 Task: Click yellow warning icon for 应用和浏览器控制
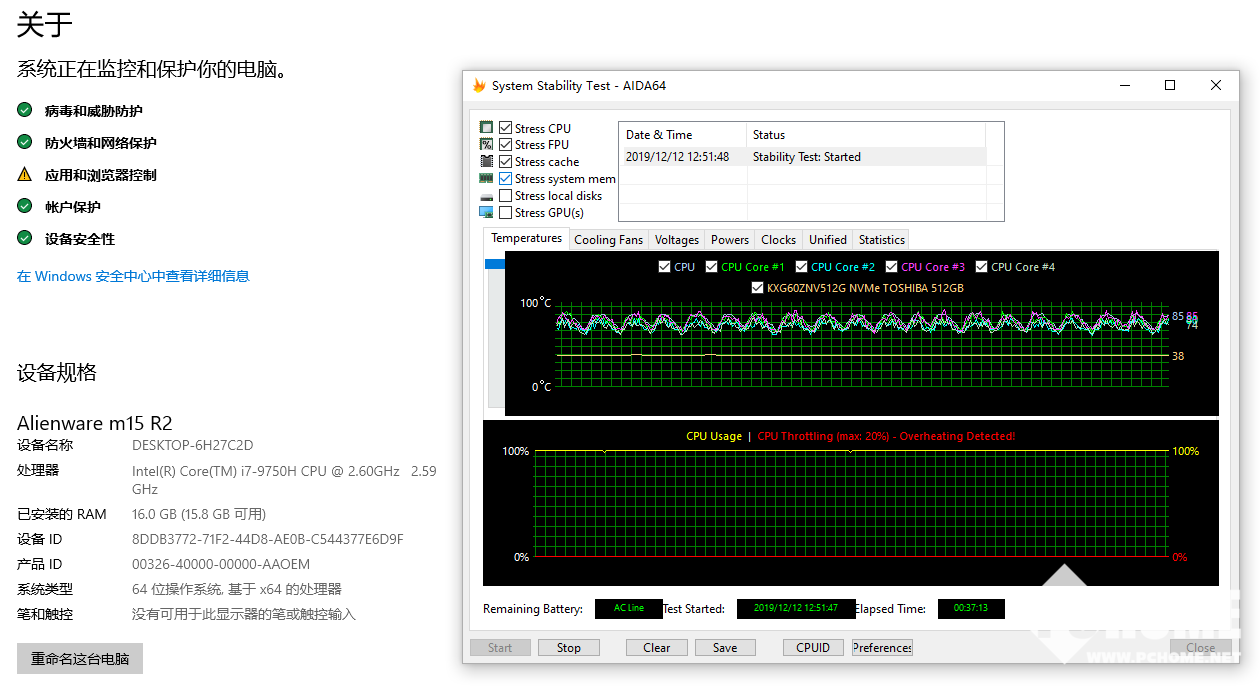pos(25,174)
